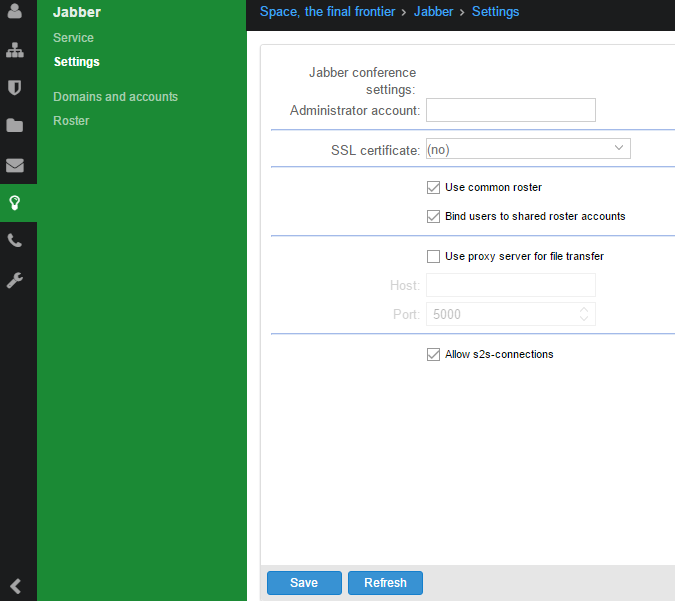Click the Jabber heading in green panel
Viewport: 675px width, 601px height.
77,12
